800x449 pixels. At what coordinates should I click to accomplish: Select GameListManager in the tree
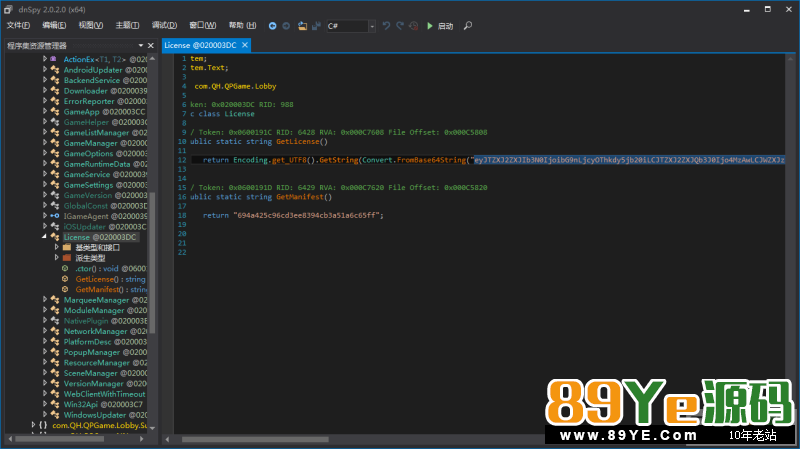pos(105,133)
